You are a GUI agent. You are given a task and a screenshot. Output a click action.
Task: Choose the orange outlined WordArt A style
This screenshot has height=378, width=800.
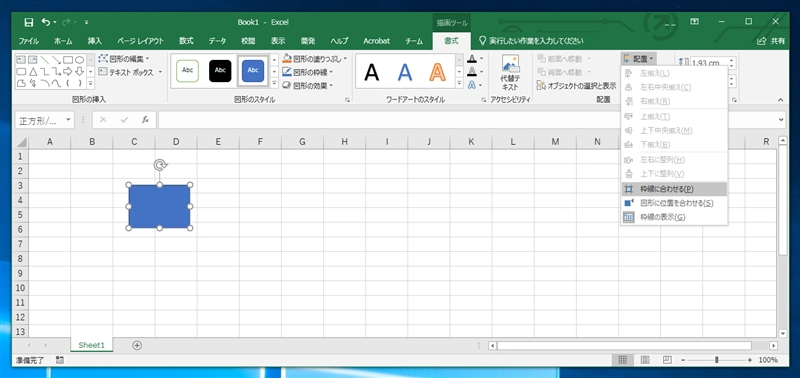[x=437, y=72]
